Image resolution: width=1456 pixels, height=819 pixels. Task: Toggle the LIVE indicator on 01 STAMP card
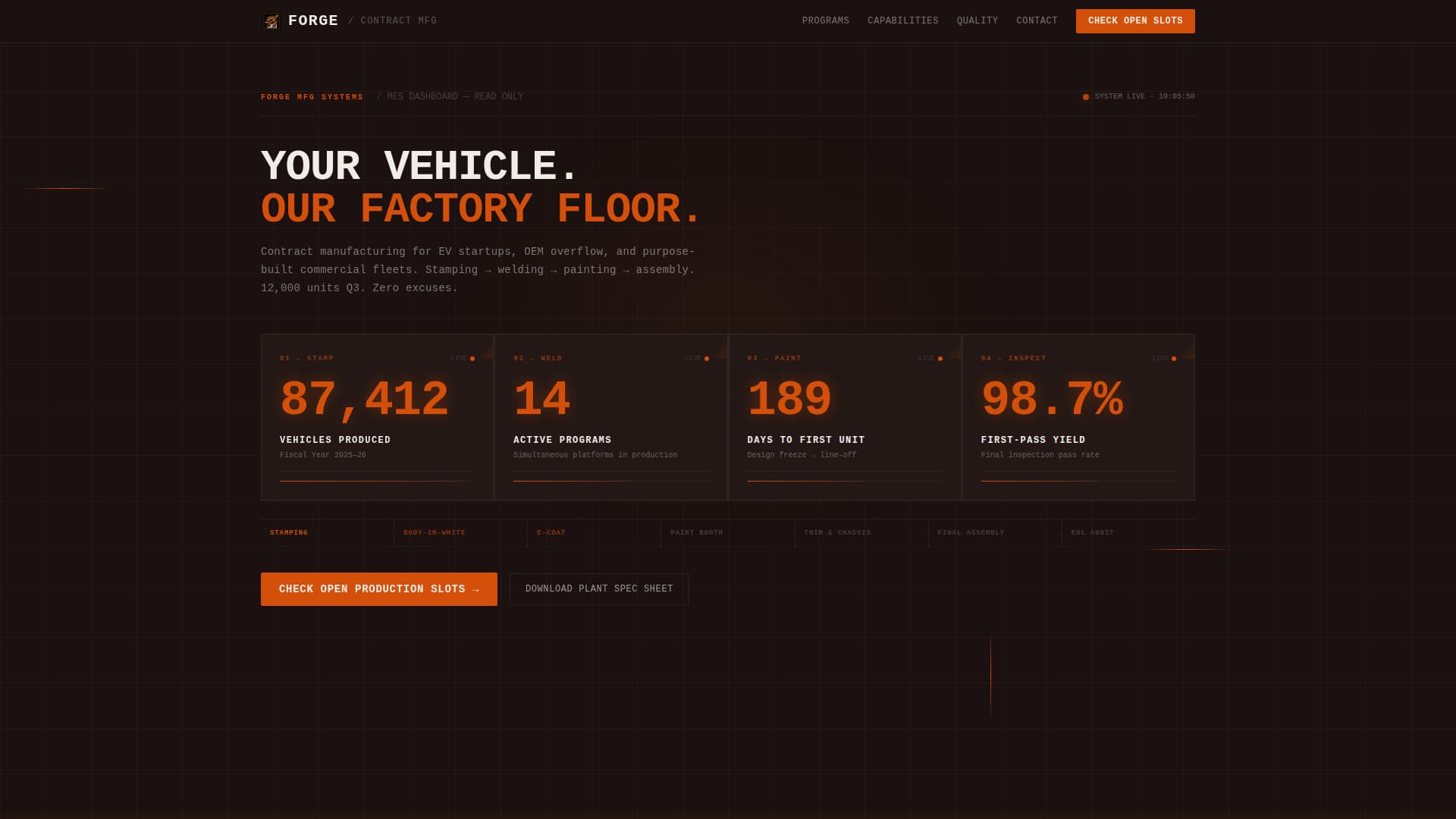[x=472, y=358]
